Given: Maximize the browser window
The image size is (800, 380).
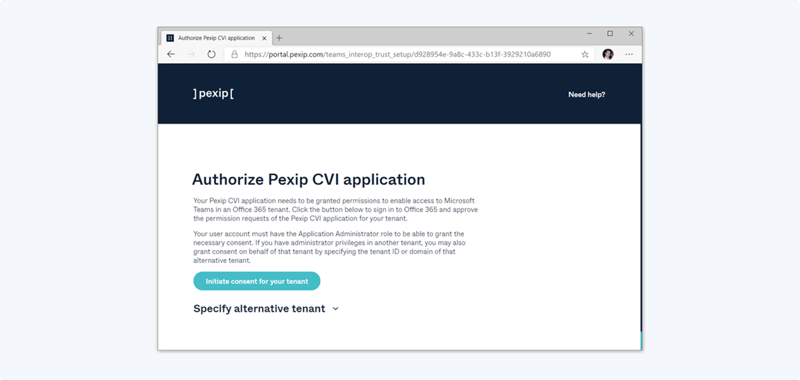Looking at the screenshot, I should [610, 34].
